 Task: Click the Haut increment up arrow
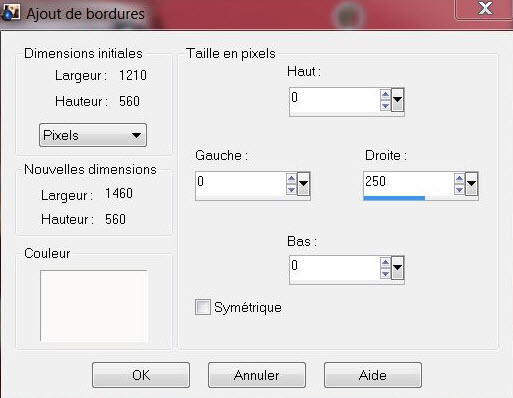385,95
